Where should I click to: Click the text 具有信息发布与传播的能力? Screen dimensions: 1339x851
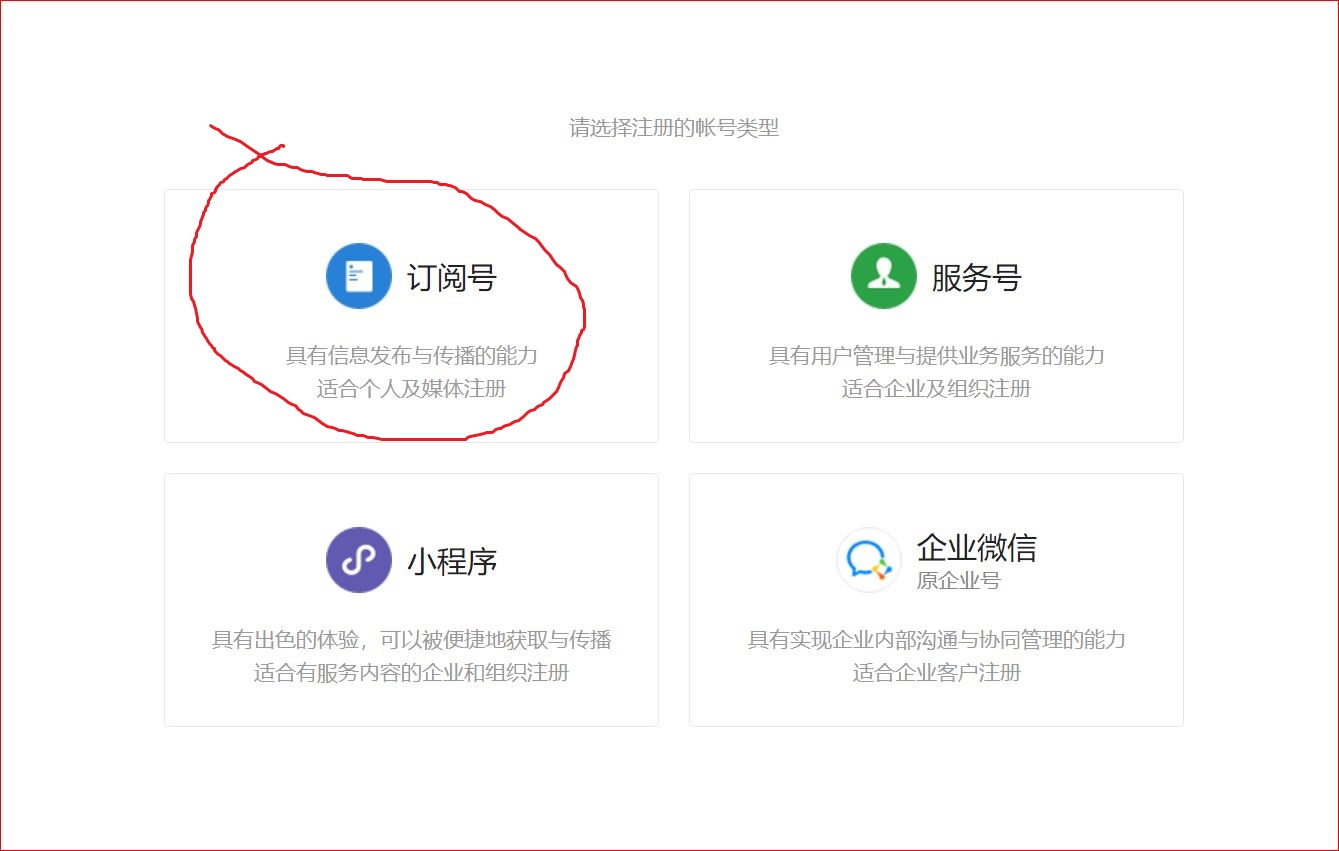tap(412, 356)
